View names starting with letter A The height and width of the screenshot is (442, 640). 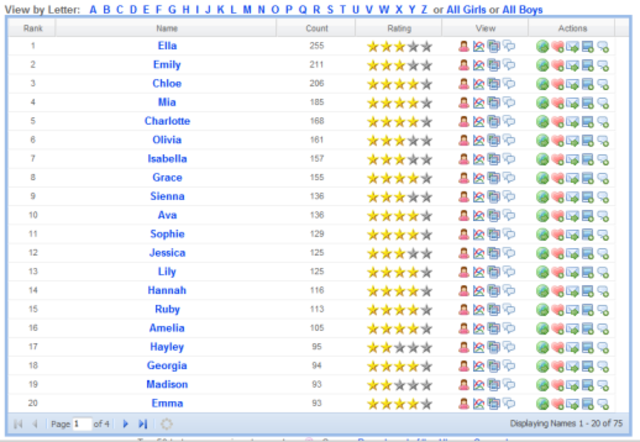click(93, 9)
